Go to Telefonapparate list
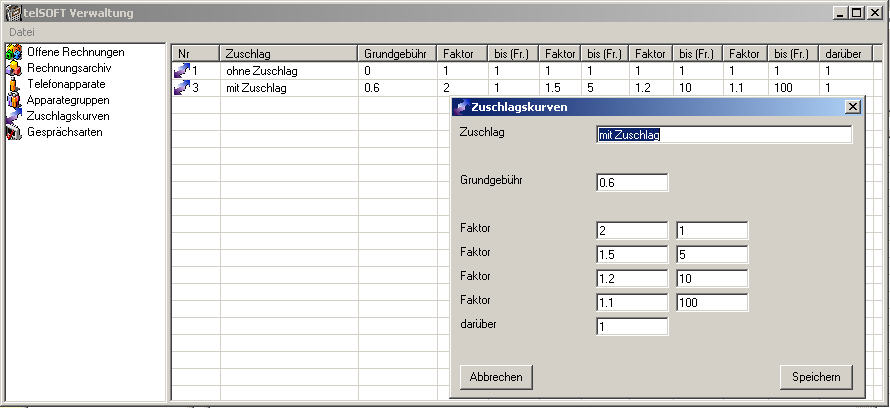The width and height of the screenshot is (890, 408). tap(66, 84)
